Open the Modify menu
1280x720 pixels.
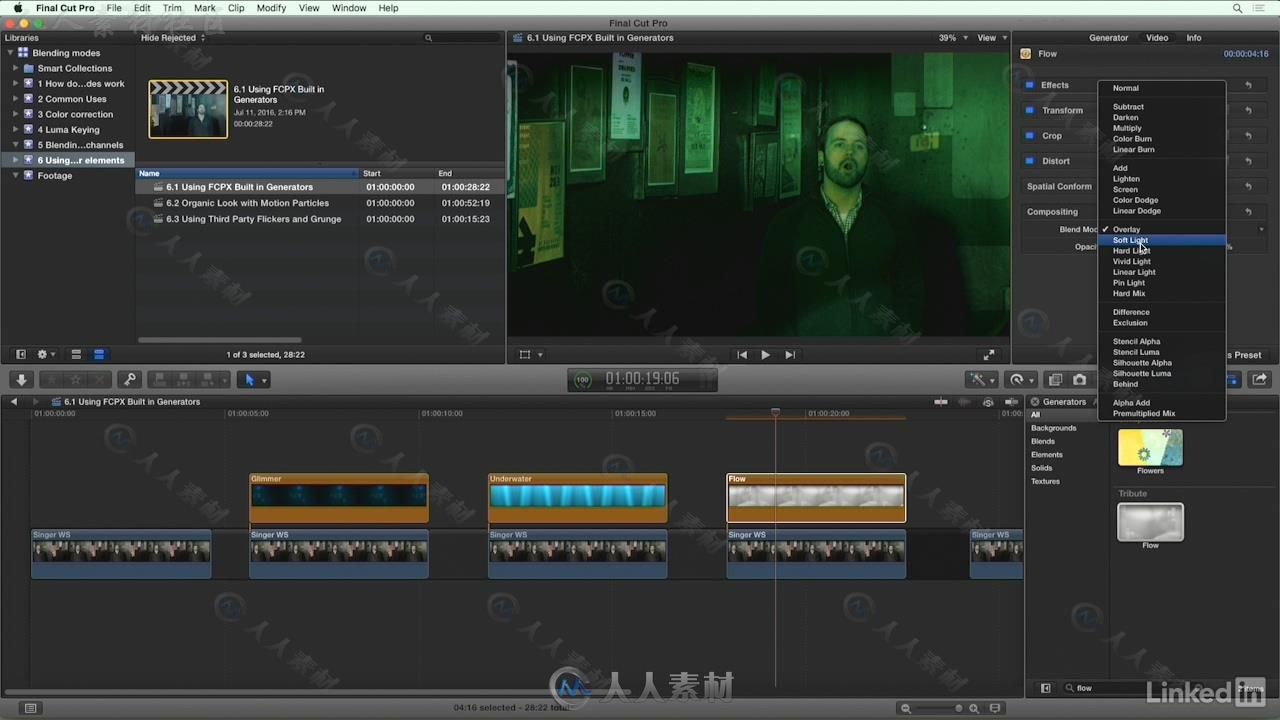(x=271, y=8)
